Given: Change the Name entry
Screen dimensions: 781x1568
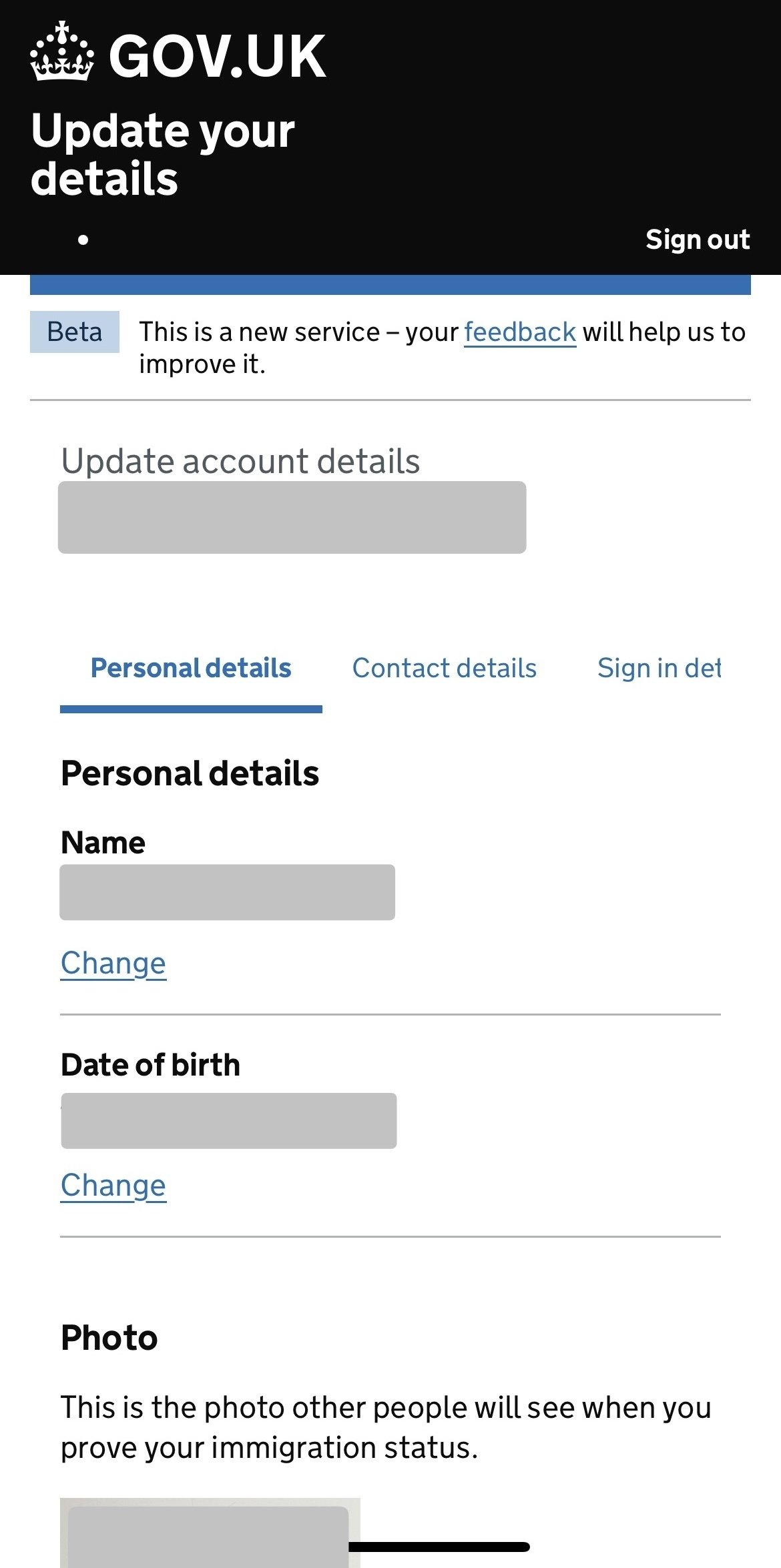Looking at the screenshot, I should [113, 963].
